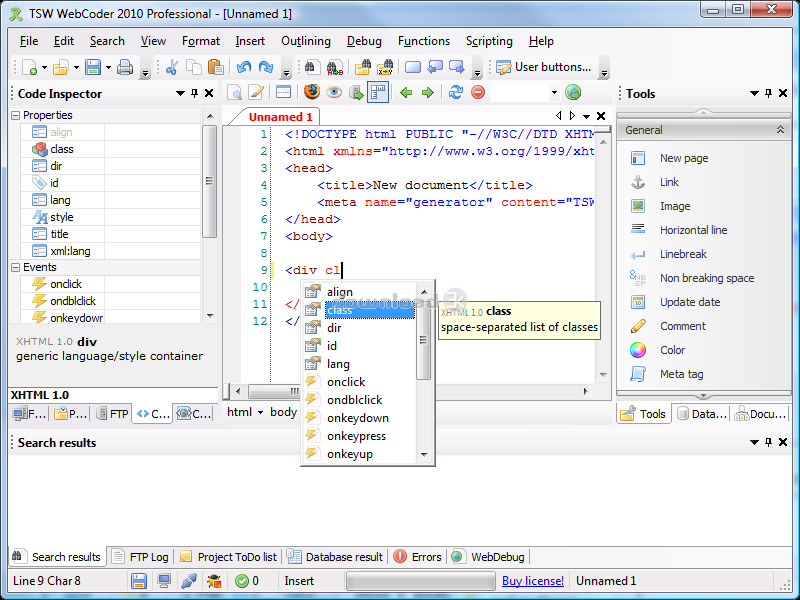Screen dimensions: 800x600
Task: Insert a Horizontal line from Tools
Action: (x=693, y=230)
